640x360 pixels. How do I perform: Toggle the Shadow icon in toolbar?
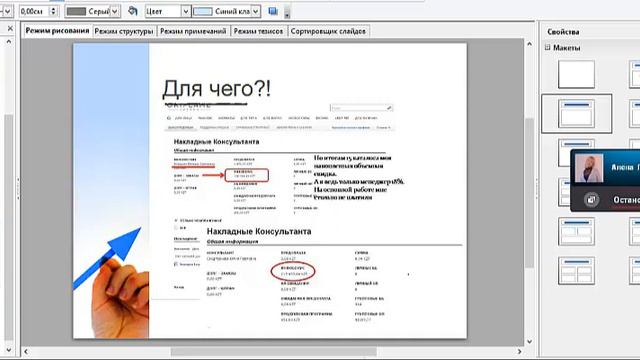[273, 11]
